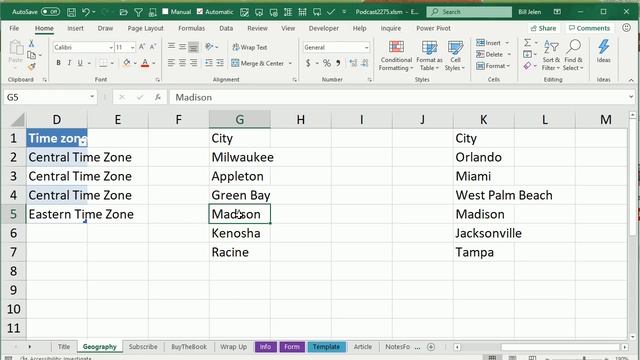Open the Conditional Formatting dropdown

tap(396, 56)
